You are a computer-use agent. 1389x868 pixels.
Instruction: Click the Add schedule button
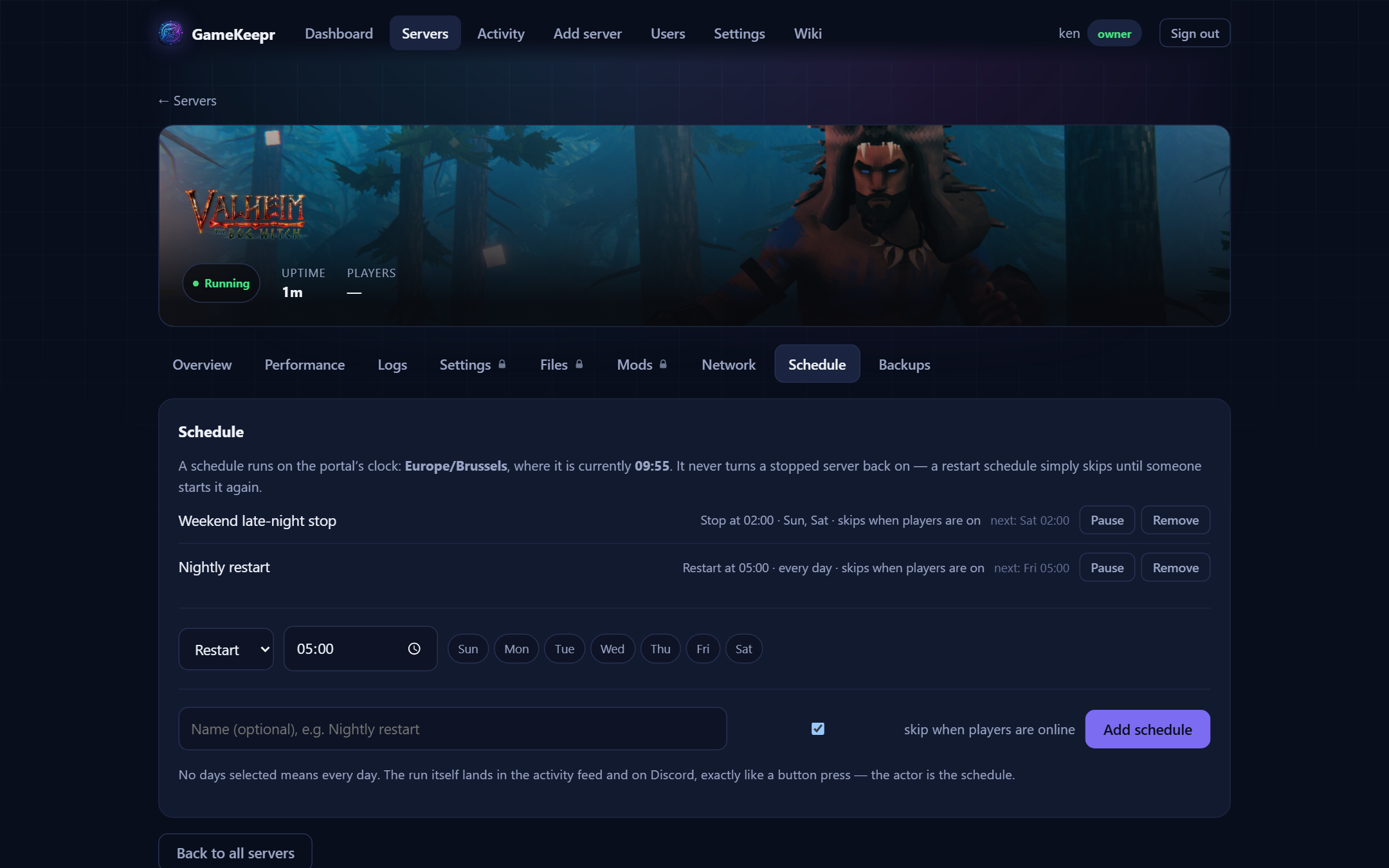pyautogui.click(x=1148, y=729)
